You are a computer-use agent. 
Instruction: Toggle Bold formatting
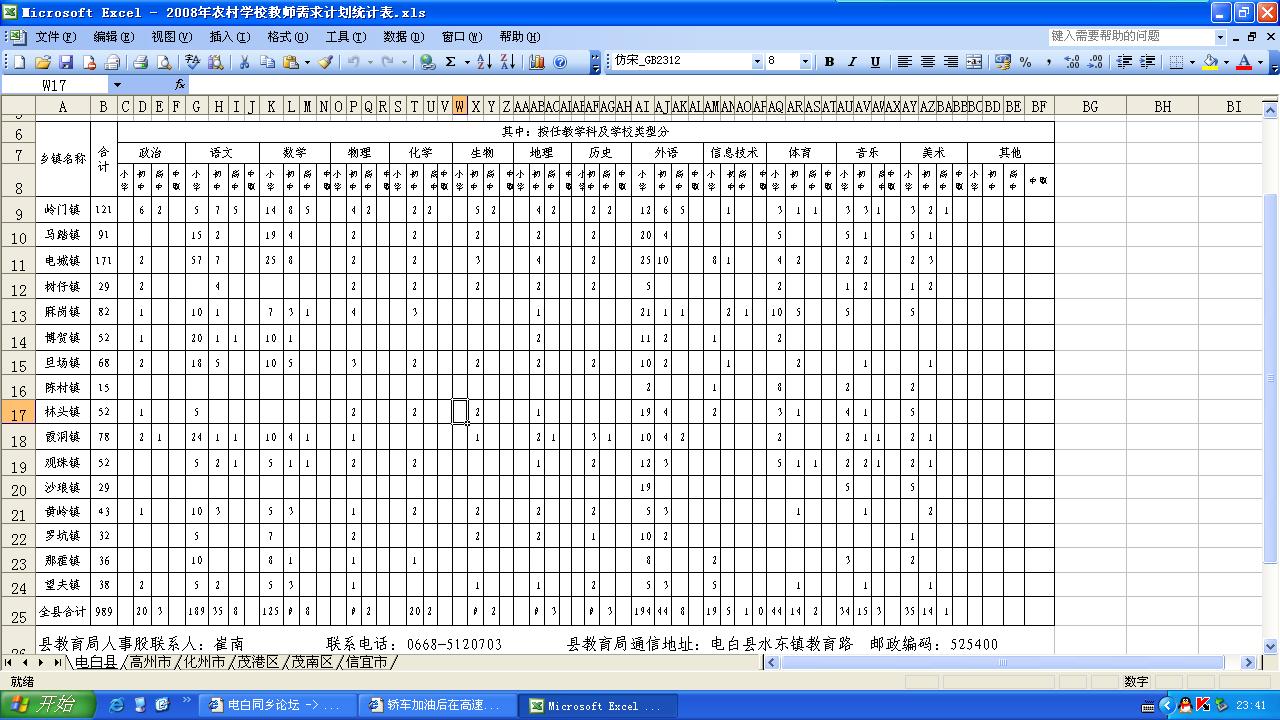click(829, 62)
